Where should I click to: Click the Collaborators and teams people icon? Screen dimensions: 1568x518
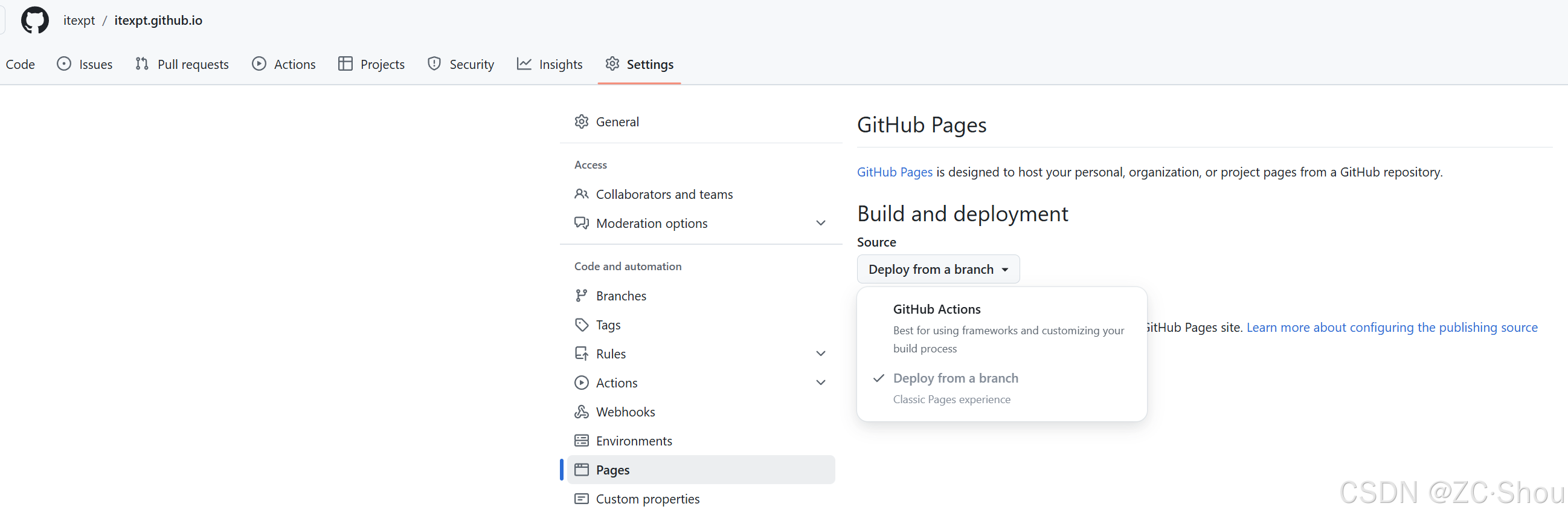click(x=581, y=195)
